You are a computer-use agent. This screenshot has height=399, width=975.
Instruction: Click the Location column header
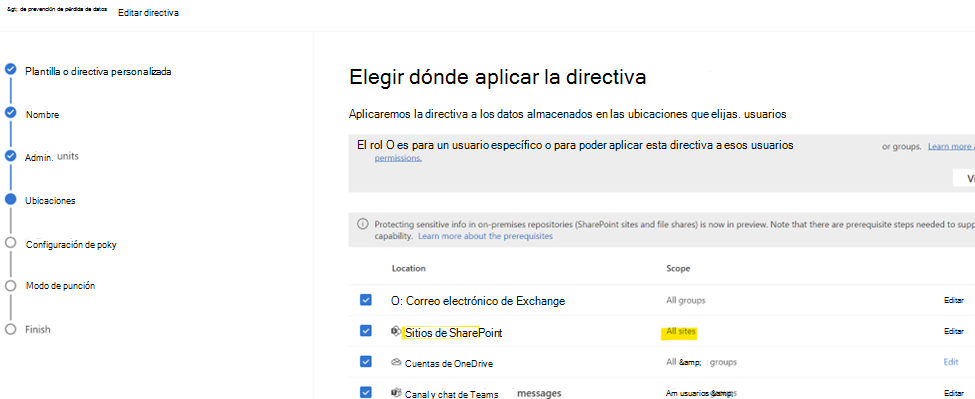coord(409,268)
